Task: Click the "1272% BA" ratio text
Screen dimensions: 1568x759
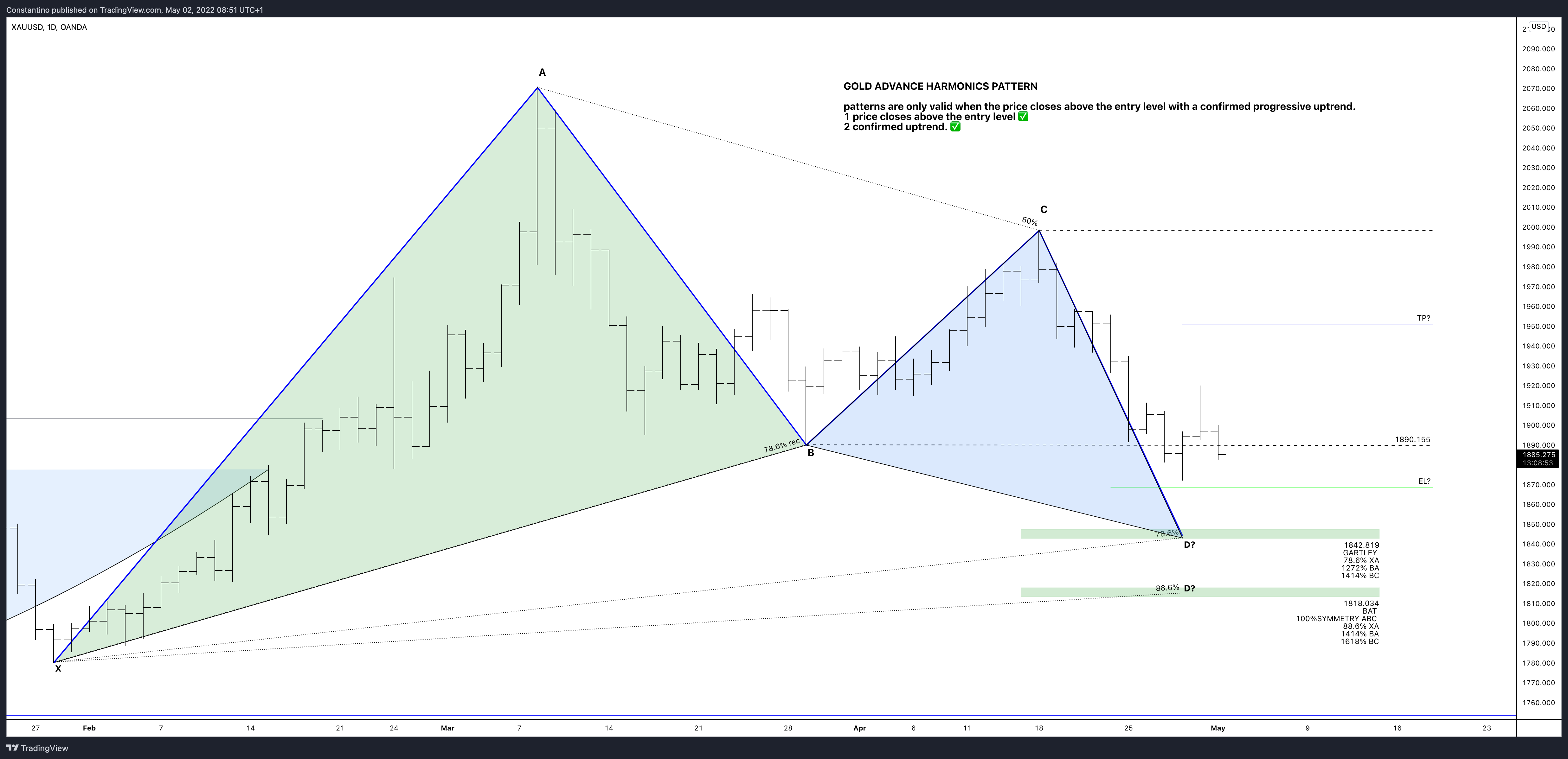Action: click(1360, 568)
